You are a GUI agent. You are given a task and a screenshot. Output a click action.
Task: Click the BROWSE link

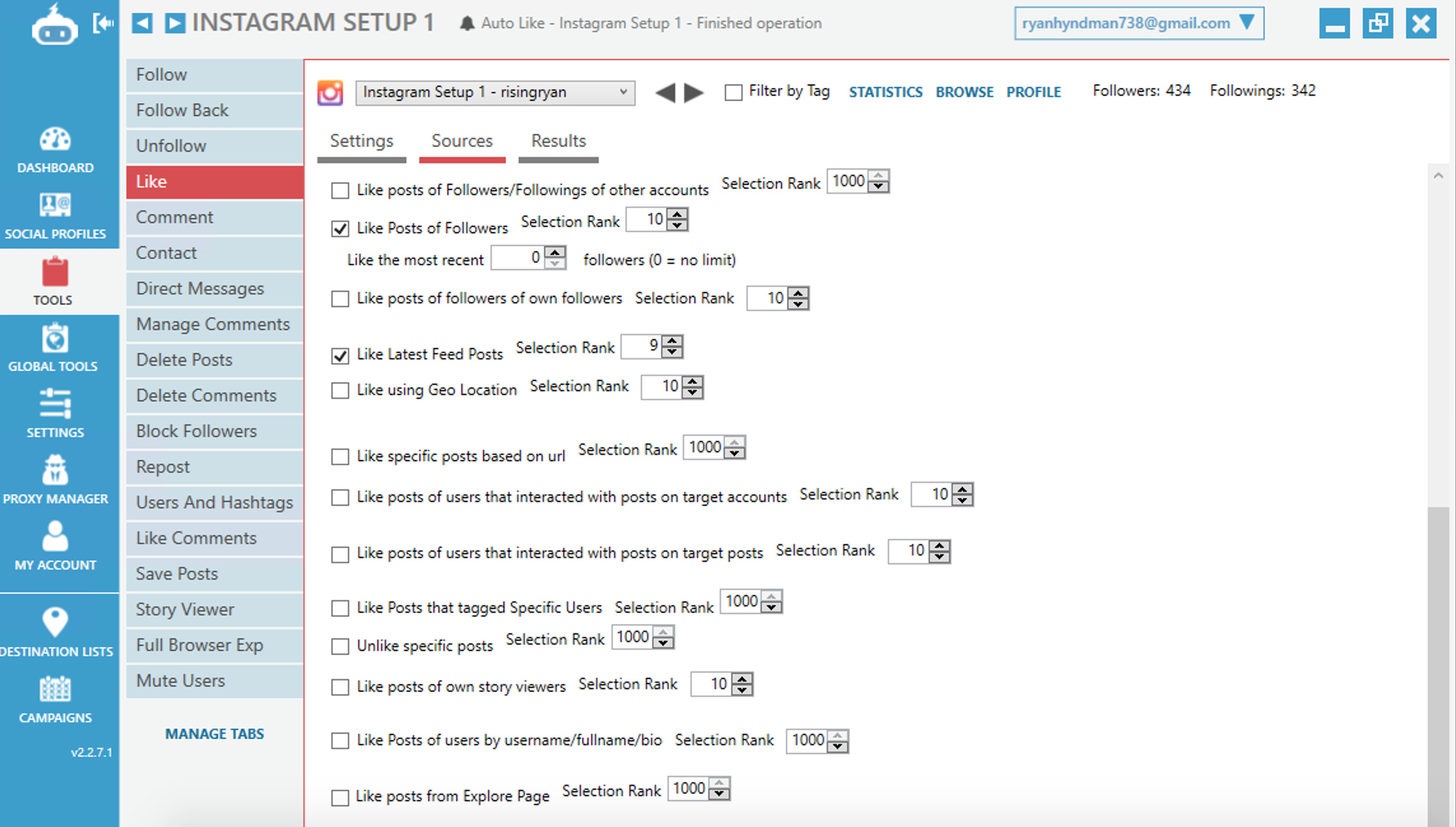click(x=964, y=92)
